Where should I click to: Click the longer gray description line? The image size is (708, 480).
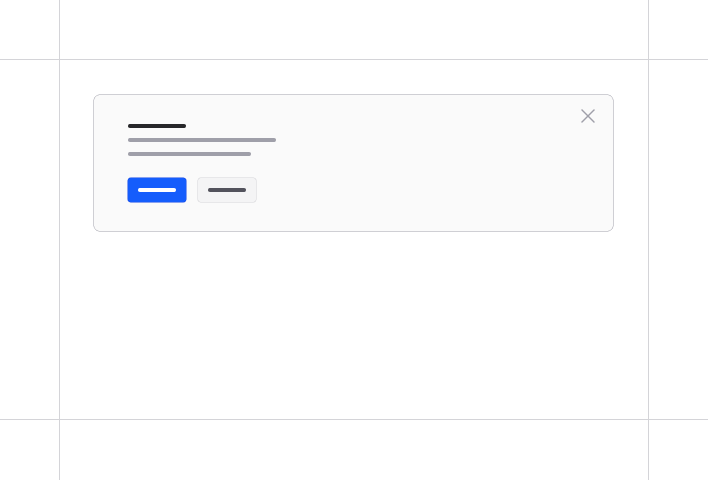(x=202, y=140)
